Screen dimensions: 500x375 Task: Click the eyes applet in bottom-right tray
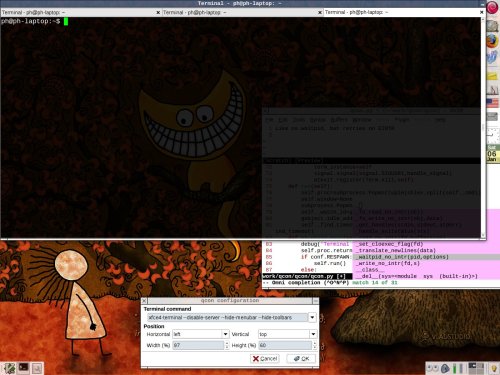(x=432, y=368)
